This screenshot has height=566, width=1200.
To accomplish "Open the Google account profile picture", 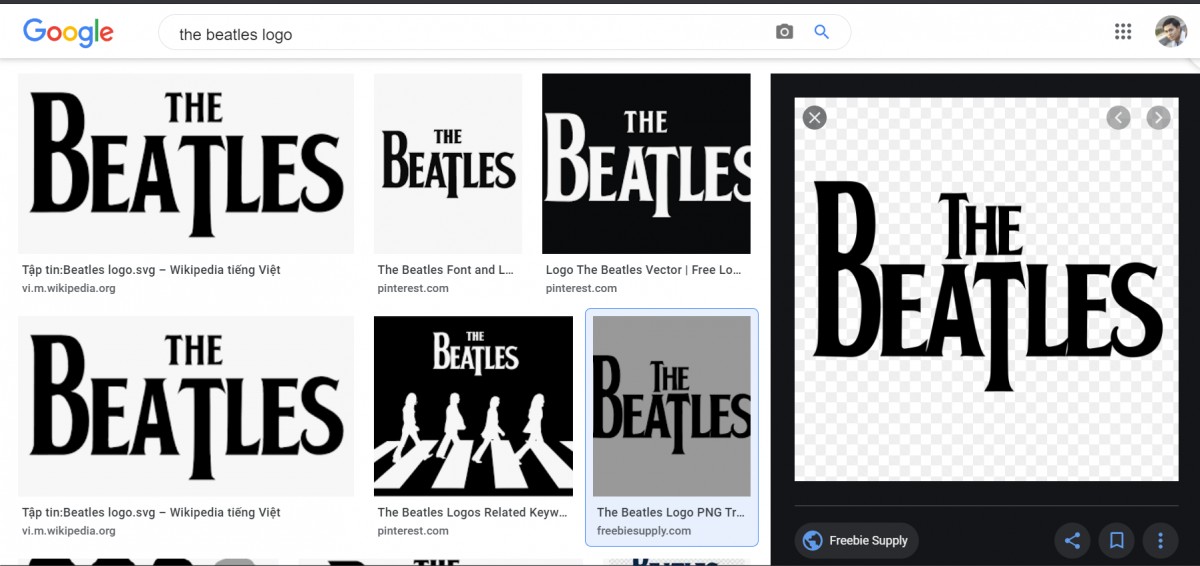I will tap(1170, 31).
